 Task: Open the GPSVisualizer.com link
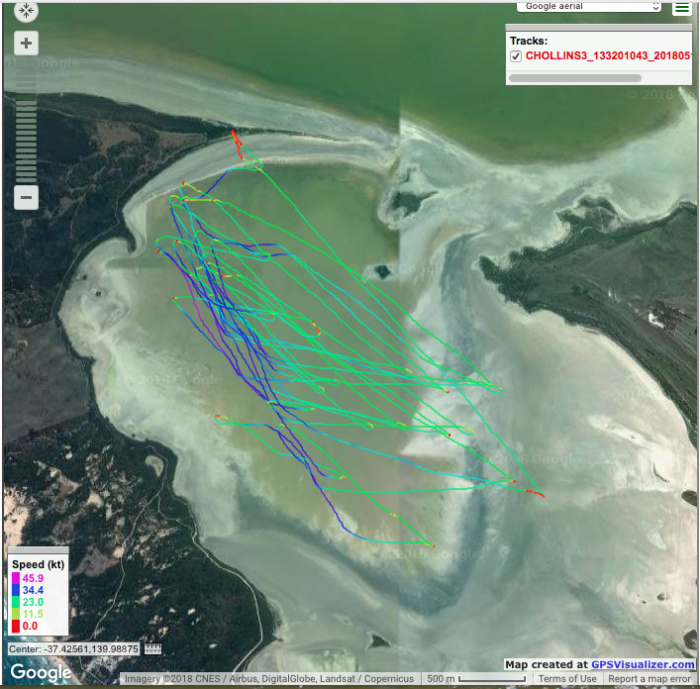(x=642, y=664)
